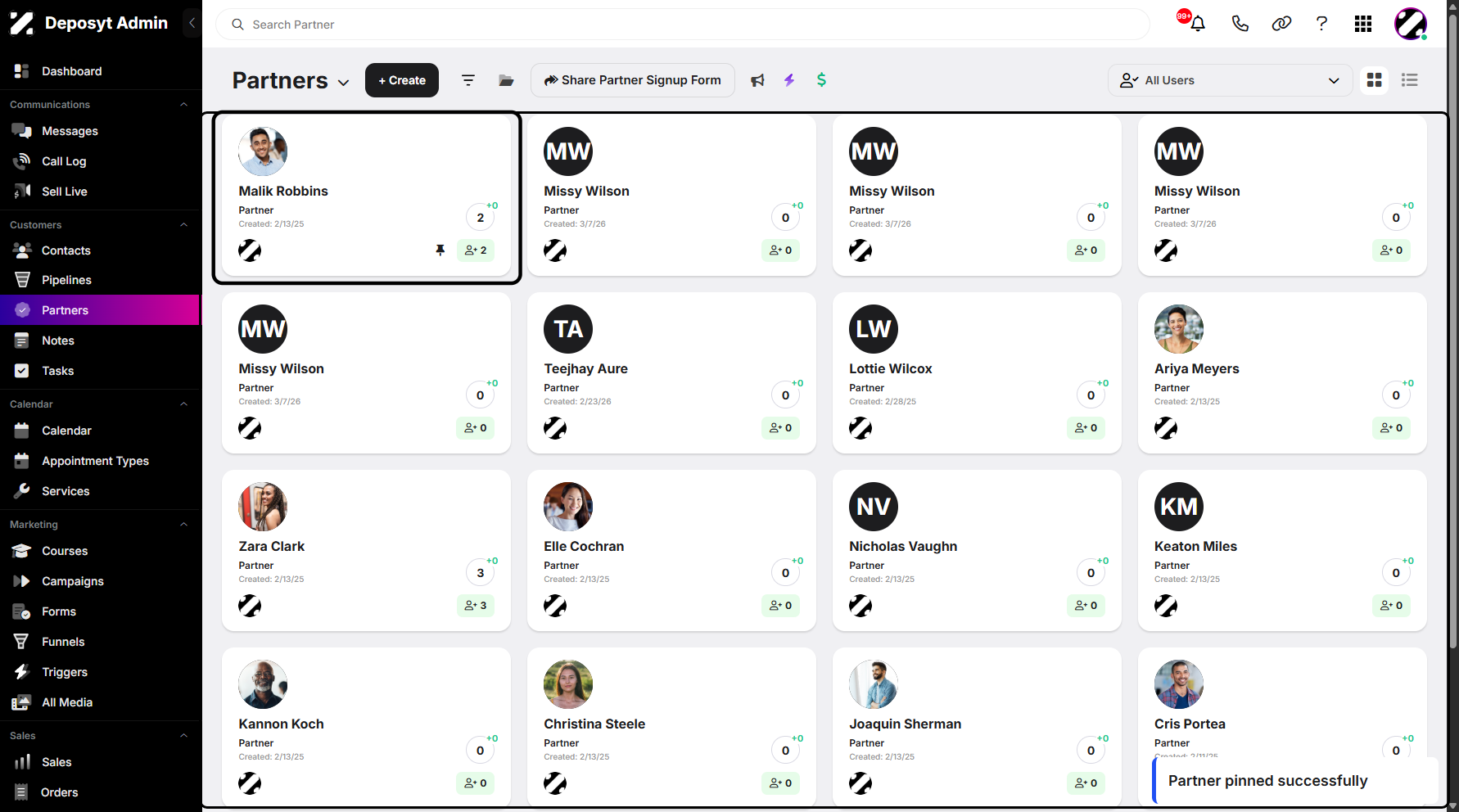The image size is (1459, 812).
Task: Click Elle Cochran's profile photo
Action: point(568,507)
